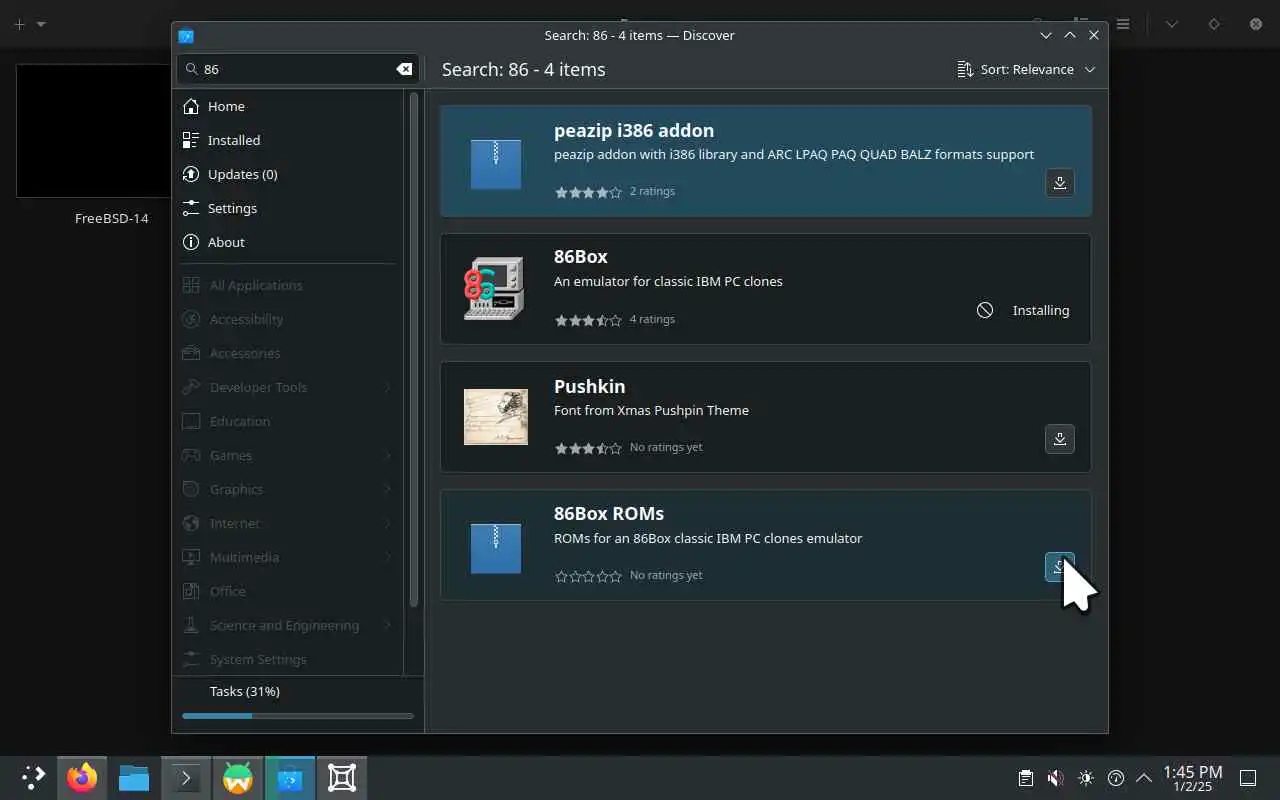Click the show desktop button
Screen dimensions: 1280x800
click(x=1248, y=778)
